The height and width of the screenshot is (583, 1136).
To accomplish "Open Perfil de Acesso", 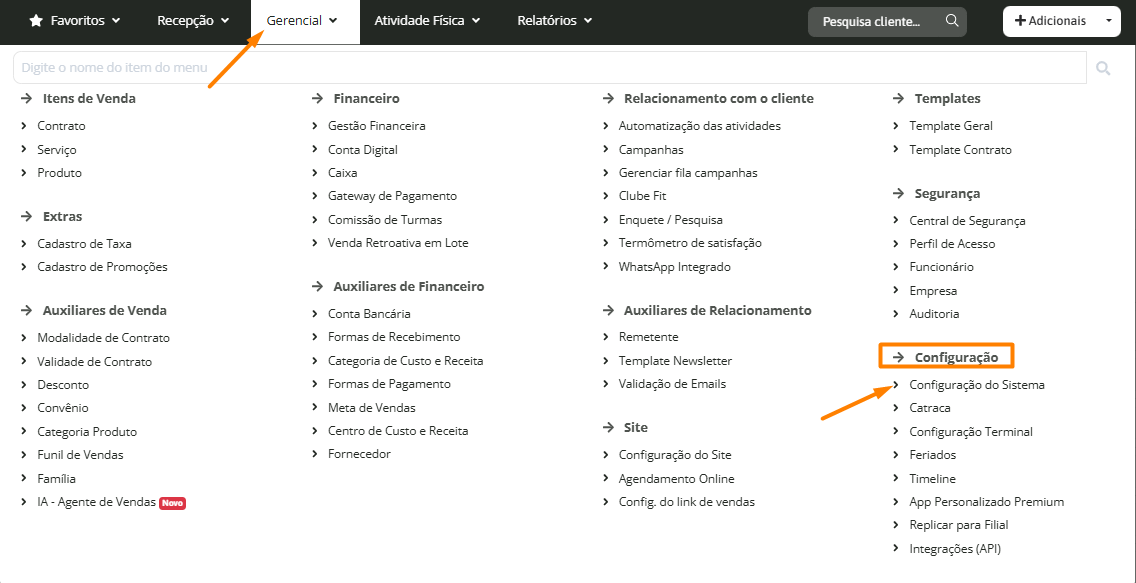I will coord(952,244).
